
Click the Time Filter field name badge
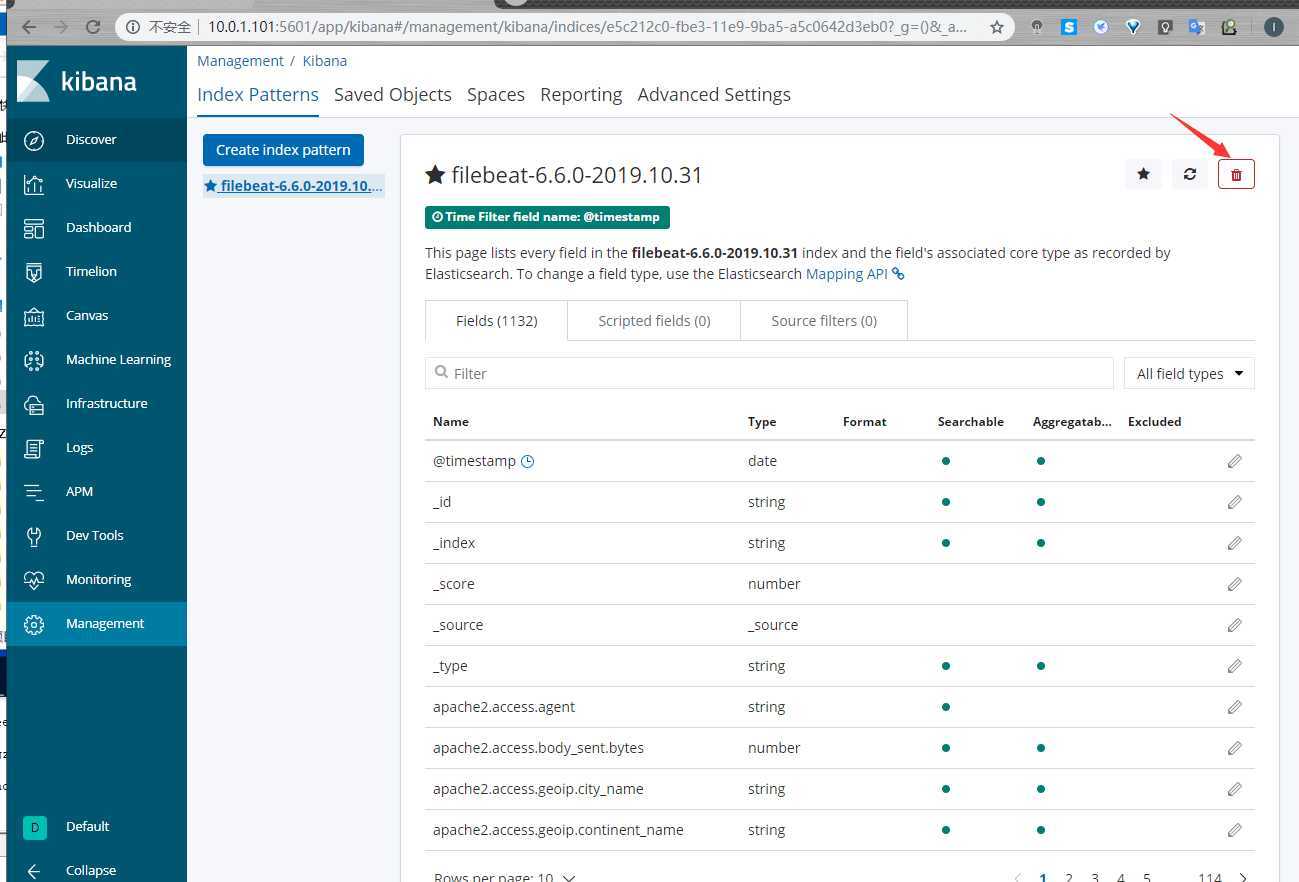547,217
